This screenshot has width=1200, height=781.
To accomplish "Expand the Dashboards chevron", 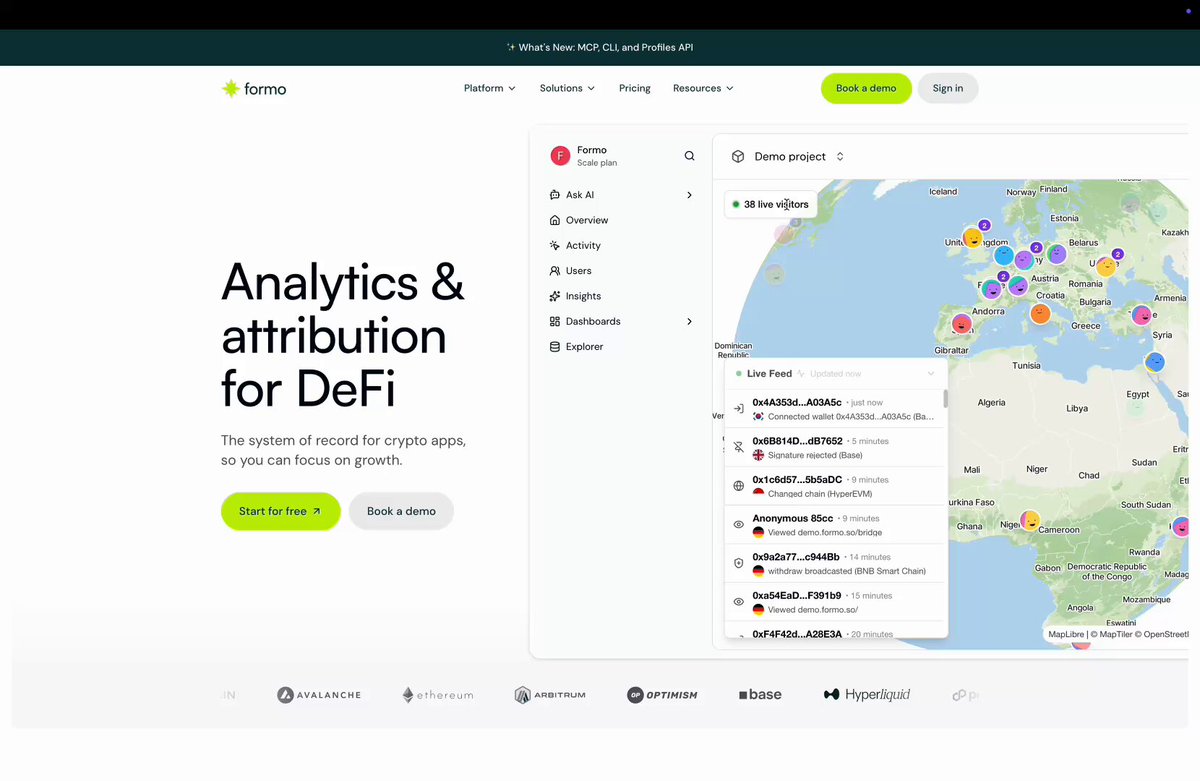I will [689, 321].
